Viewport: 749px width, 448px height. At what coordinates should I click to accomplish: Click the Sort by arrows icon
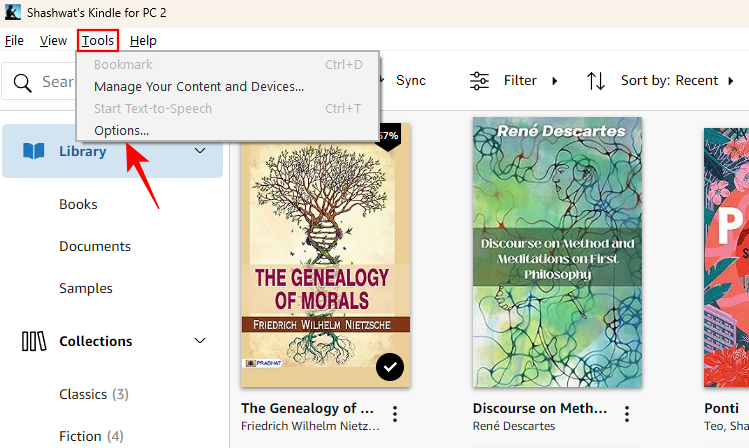(x=596, y=80)
